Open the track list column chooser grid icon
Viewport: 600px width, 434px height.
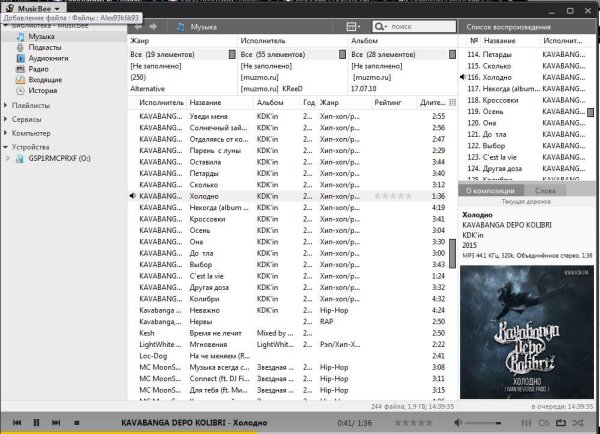click(x=452, y=102)
